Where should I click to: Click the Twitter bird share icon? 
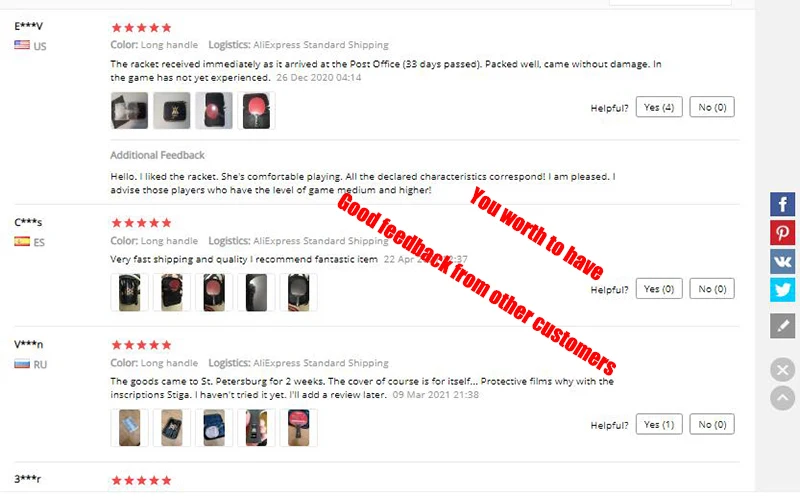pyautogui.click(x=782, y=290)
